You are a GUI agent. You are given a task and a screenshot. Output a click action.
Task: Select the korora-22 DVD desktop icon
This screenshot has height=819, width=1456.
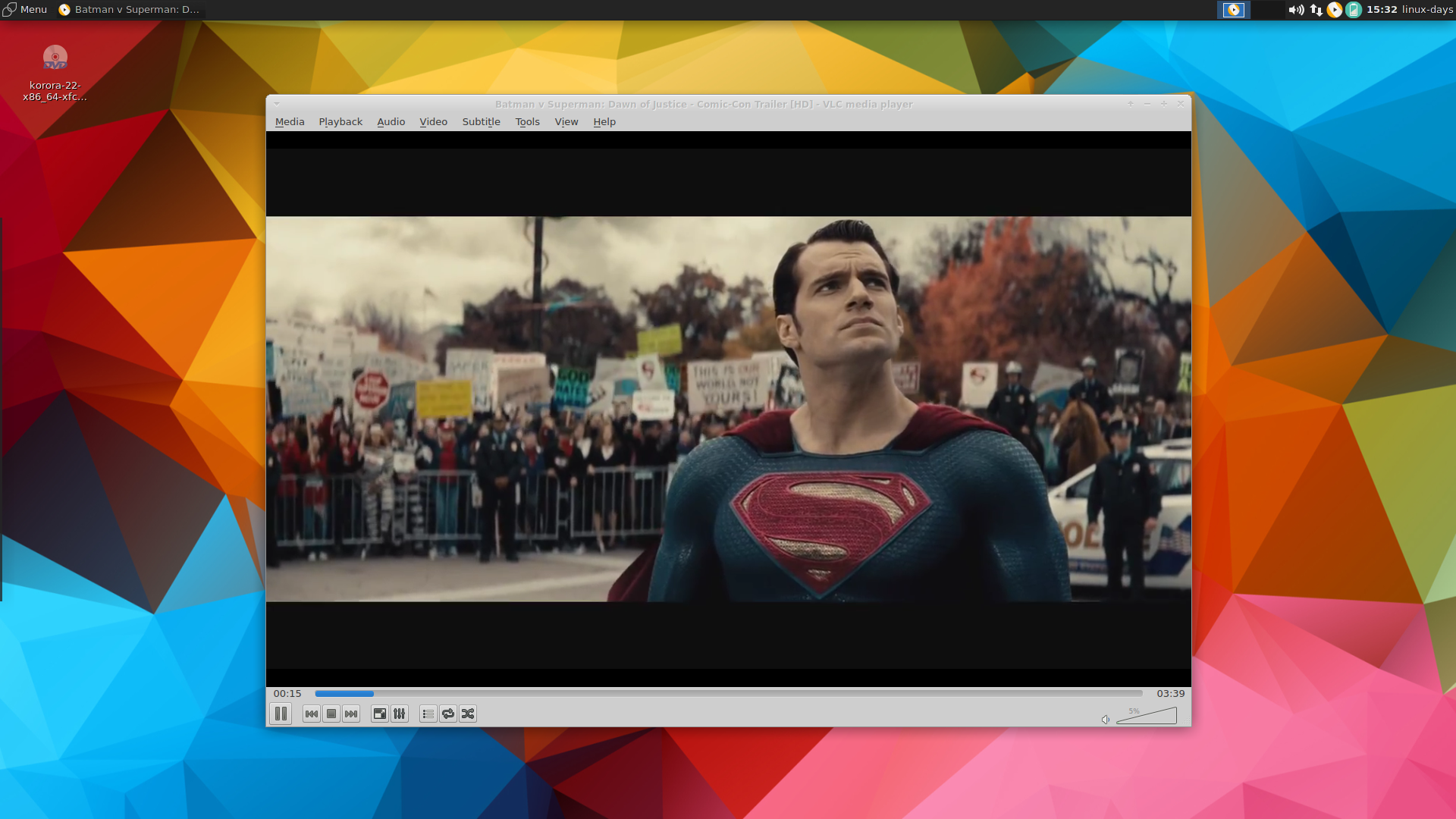pyautogui.click(x=55, y=73)
